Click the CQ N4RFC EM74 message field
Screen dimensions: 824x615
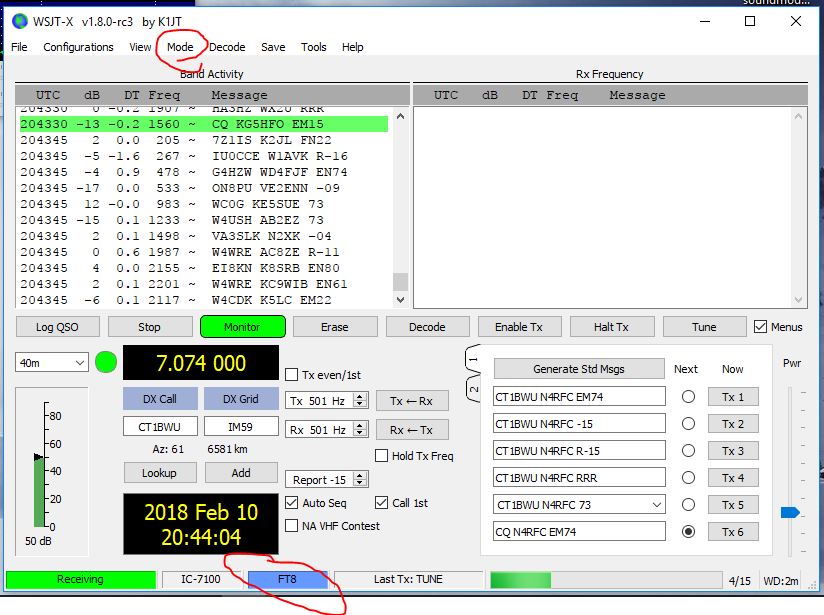(579, 532)
